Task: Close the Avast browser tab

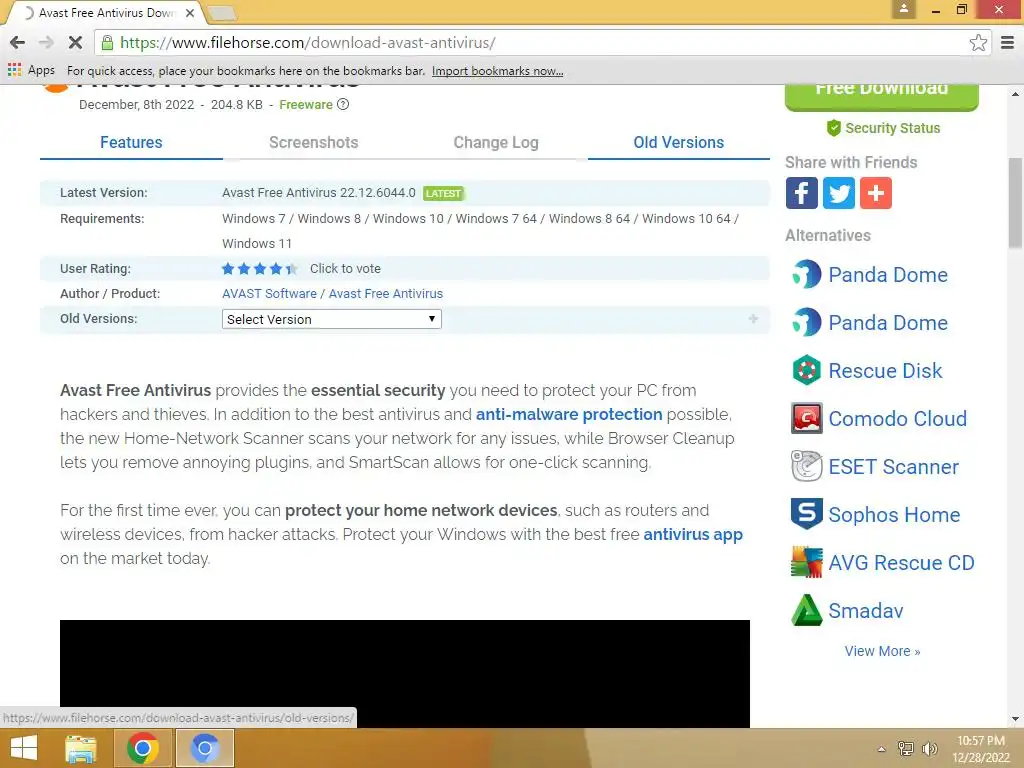Action: [189, 13]
